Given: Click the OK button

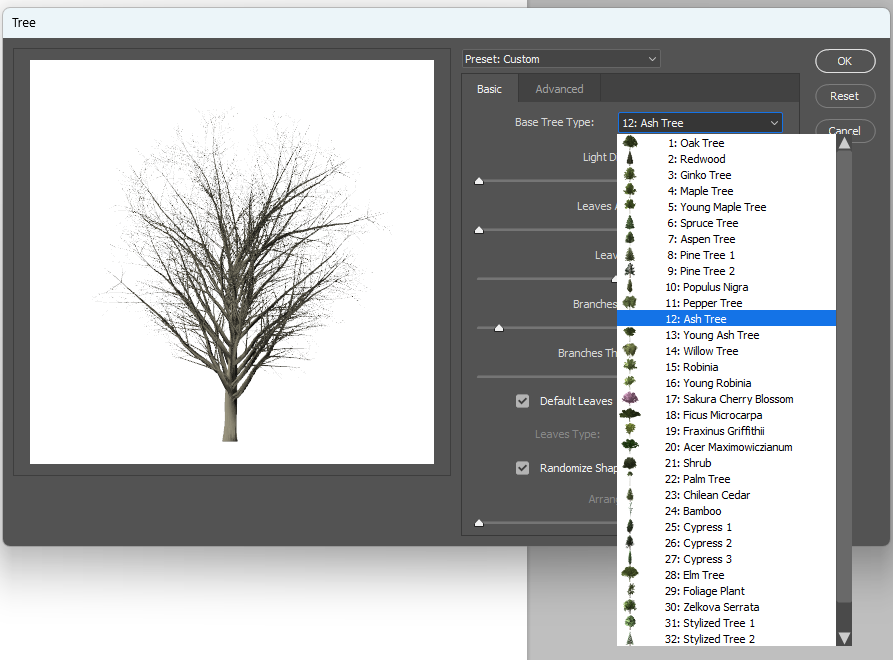Looking at the screenshot, I should [845, 61].
